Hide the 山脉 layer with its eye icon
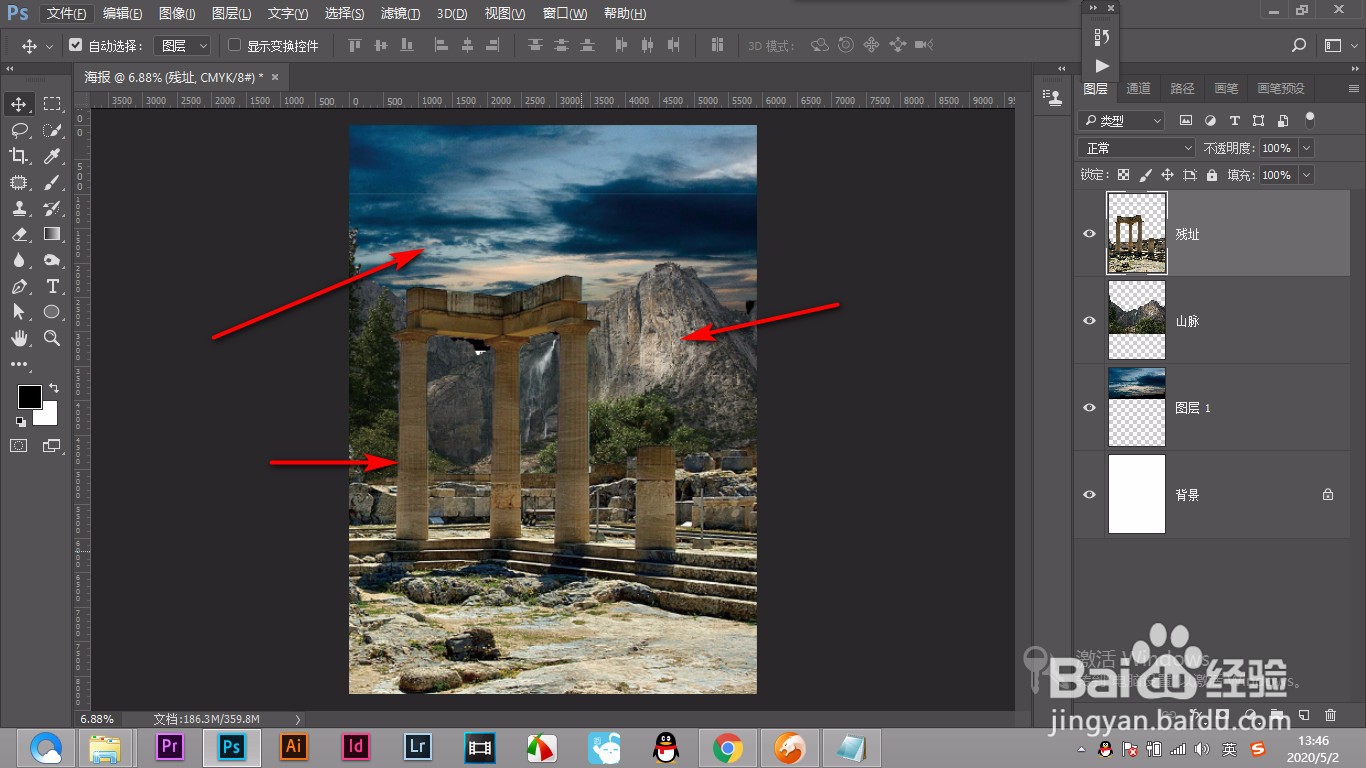The image size is (1366, 768). [x=1090, y=321]
